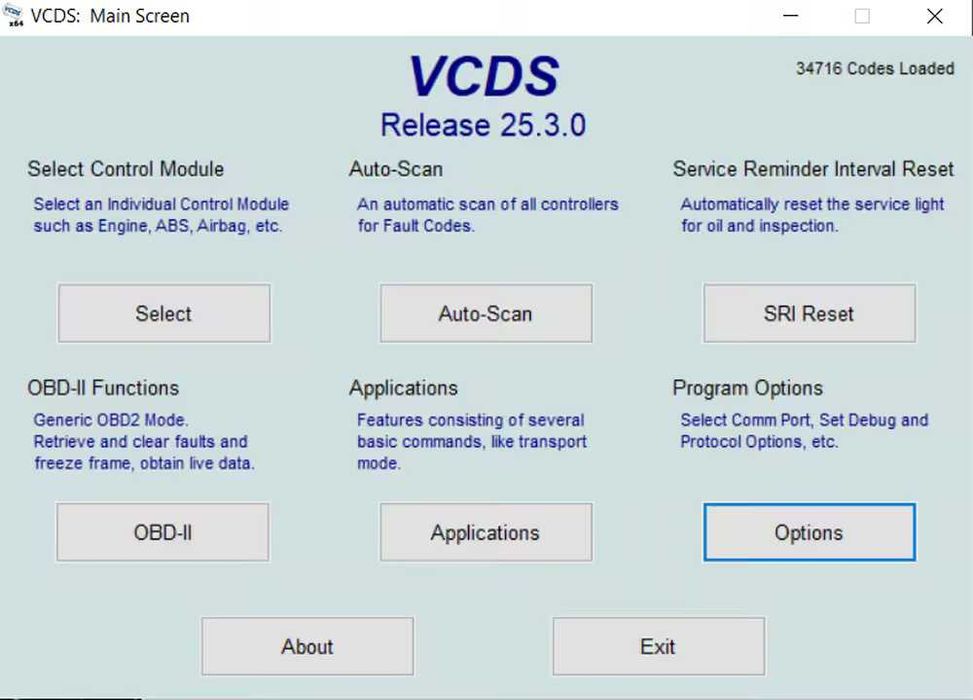This screenshot has height=700, width=973.
Task: Show the About dialog
Action: [x=307, y=647]
